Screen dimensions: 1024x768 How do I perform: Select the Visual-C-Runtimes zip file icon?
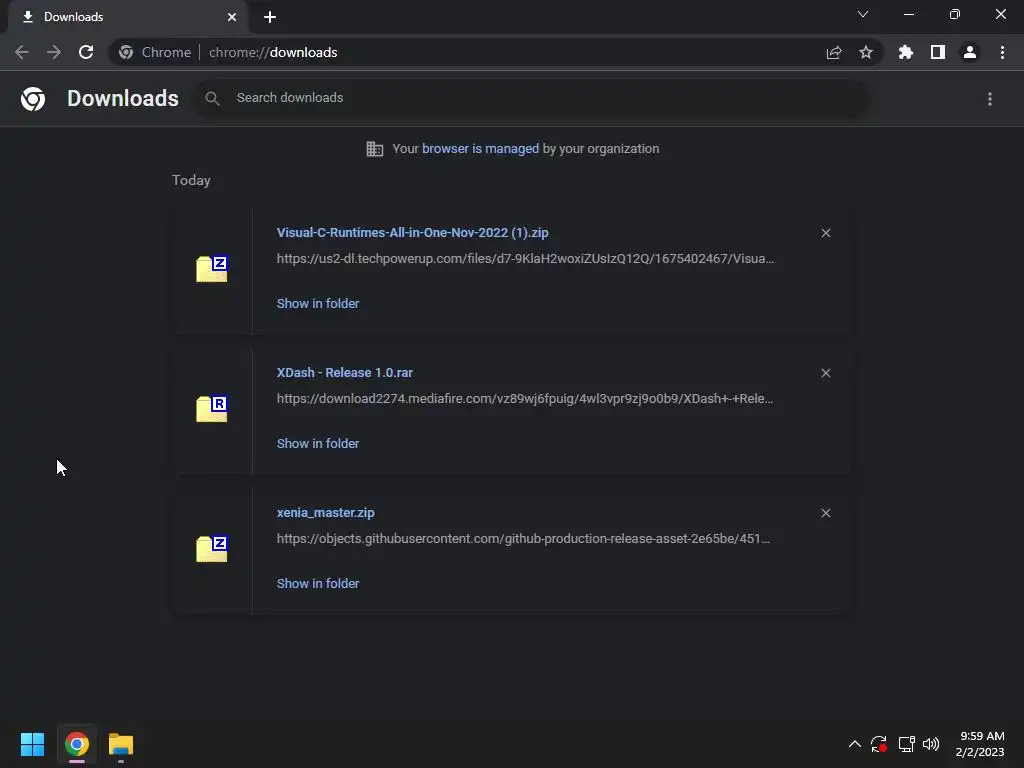(x=212, y=268)
